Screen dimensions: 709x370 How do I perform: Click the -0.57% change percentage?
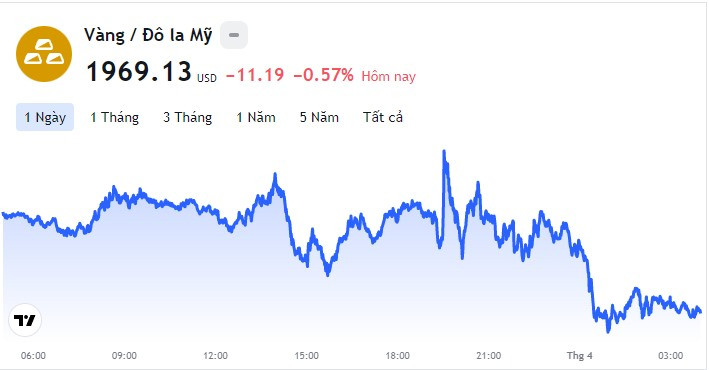point(323,75)
